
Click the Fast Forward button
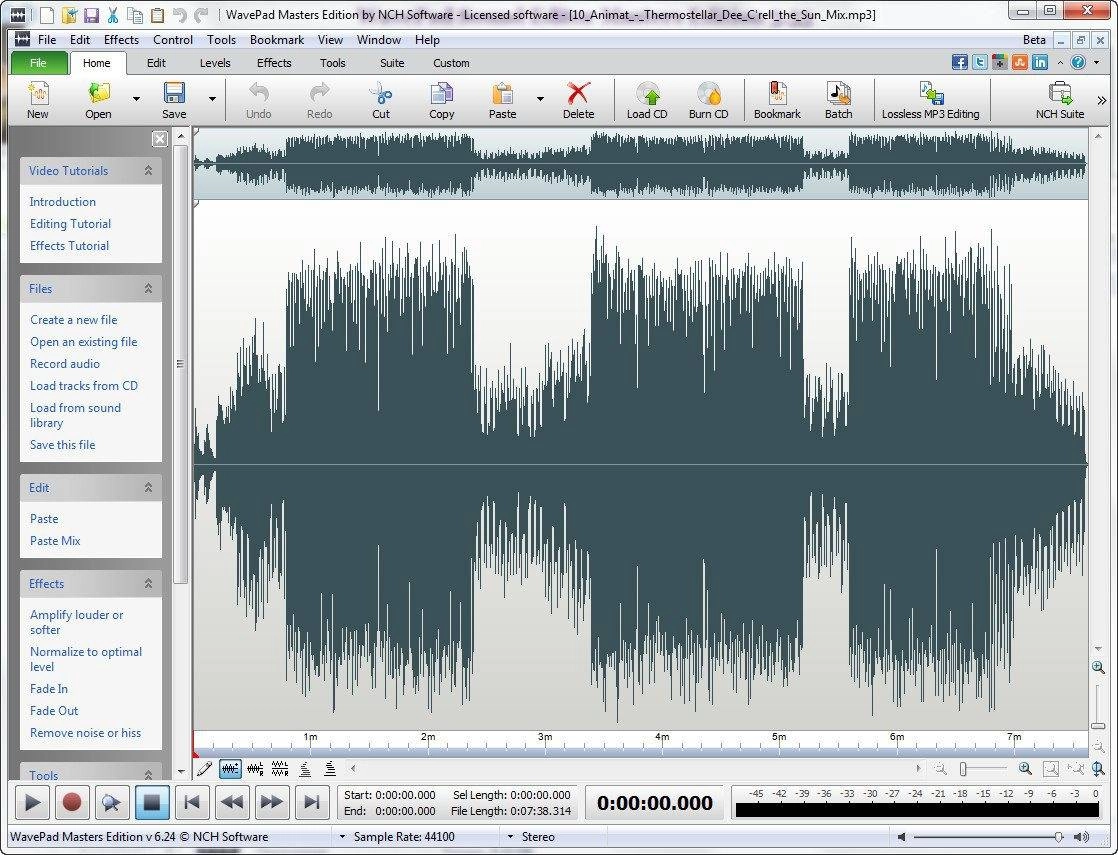(x=271, y=803)
